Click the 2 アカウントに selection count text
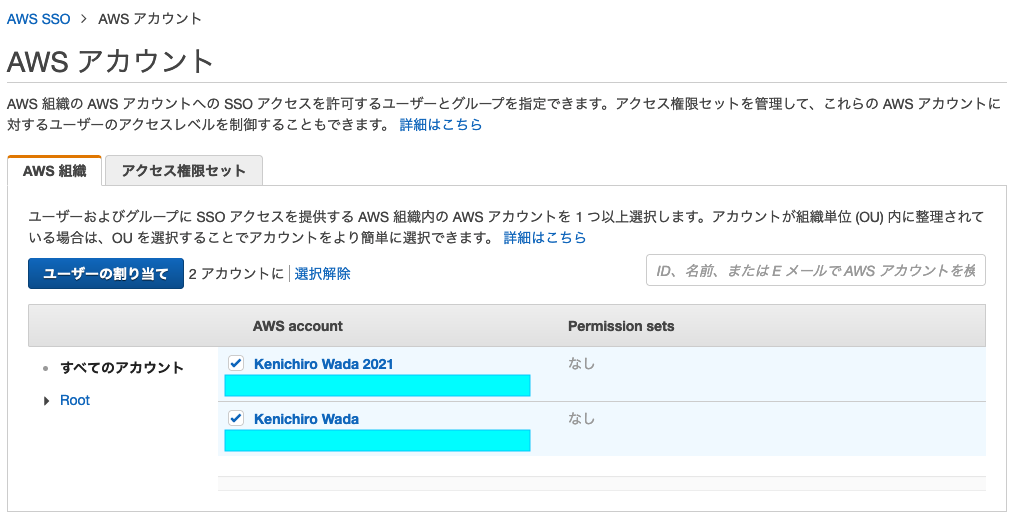Screen dimensions: 1021x526 (x=236, y=273)
